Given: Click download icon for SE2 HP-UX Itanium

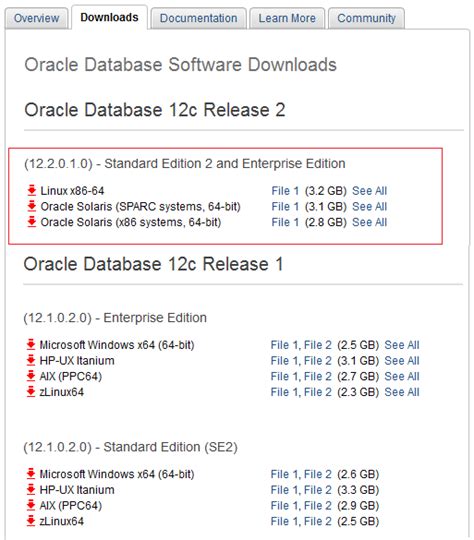Looking at the screenshot, I should pos(31,489).
